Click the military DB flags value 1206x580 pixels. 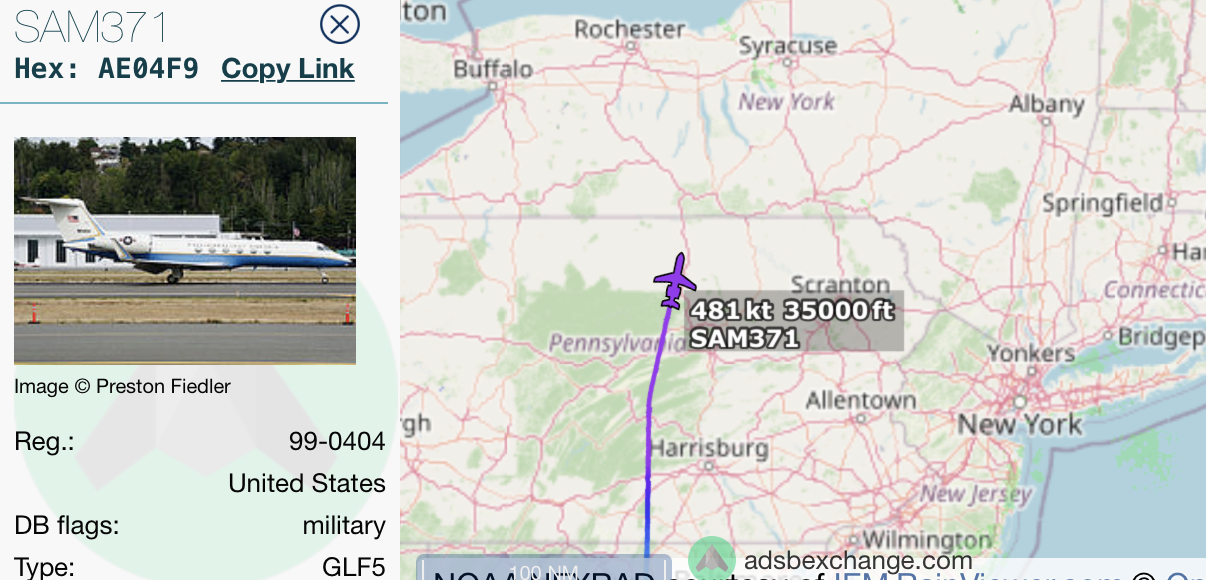(344, 525)
